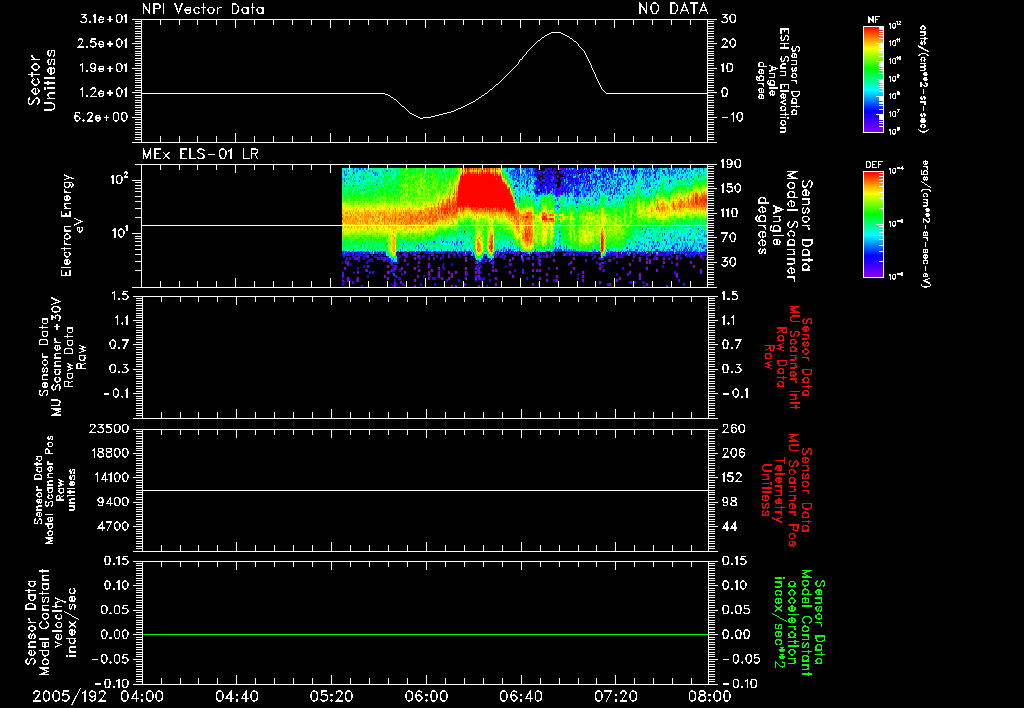
Task: Click the 'ergs/(cm**2-sr-sec-eV)' units label
Action: (925, 224)
